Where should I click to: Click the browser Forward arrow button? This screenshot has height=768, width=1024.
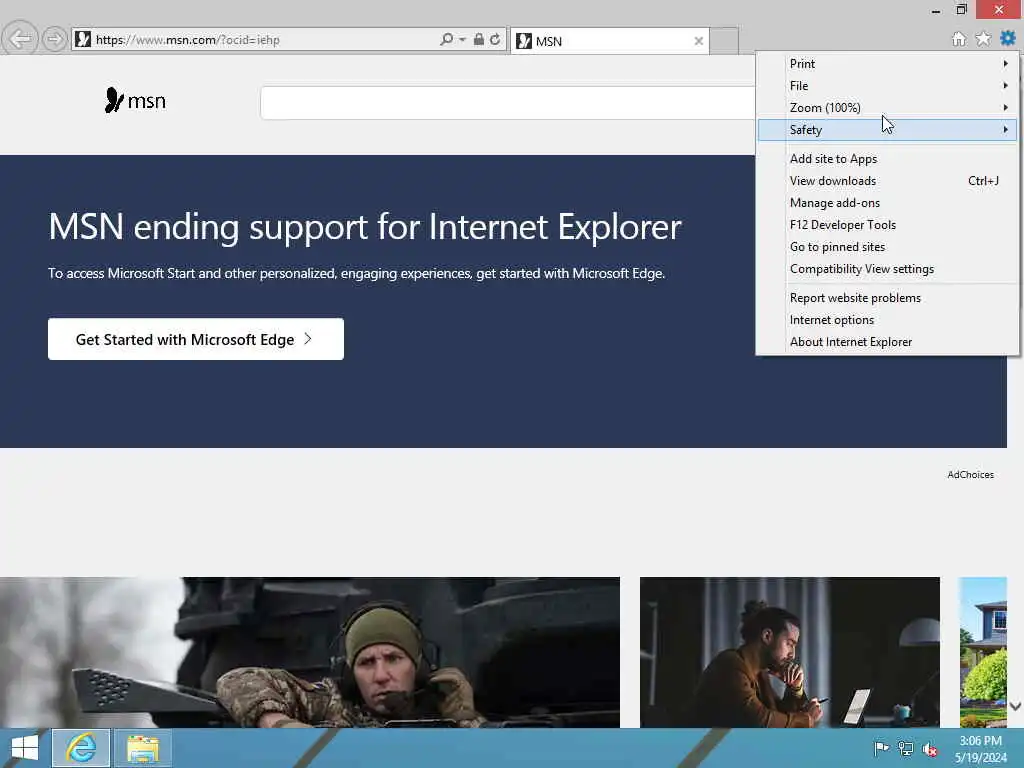coord(54,39)
